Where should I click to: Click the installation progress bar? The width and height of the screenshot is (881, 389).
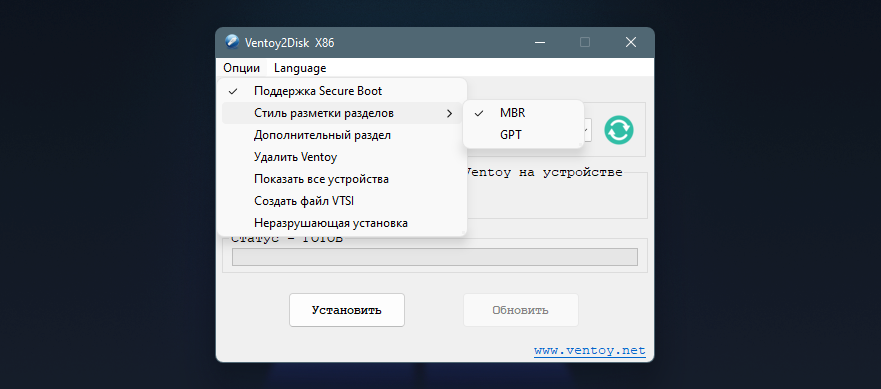pos(434,257)
